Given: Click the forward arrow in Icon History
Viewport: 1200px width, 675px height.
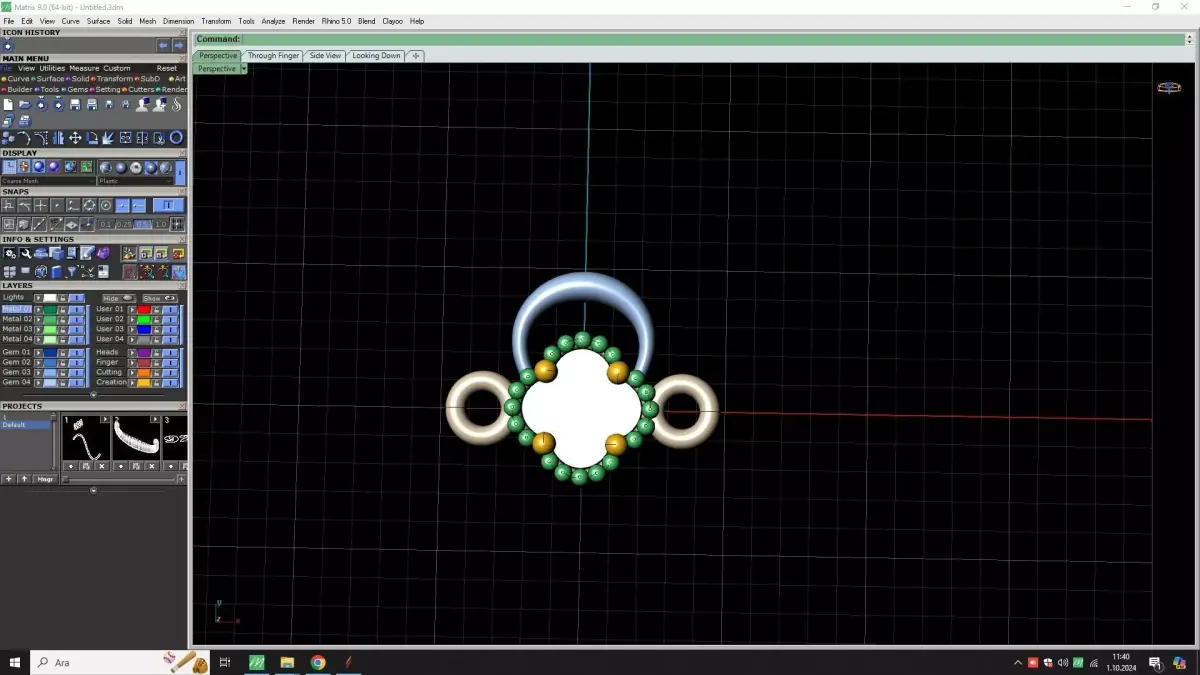Looking at the screenshot, I should coord(179,45).
